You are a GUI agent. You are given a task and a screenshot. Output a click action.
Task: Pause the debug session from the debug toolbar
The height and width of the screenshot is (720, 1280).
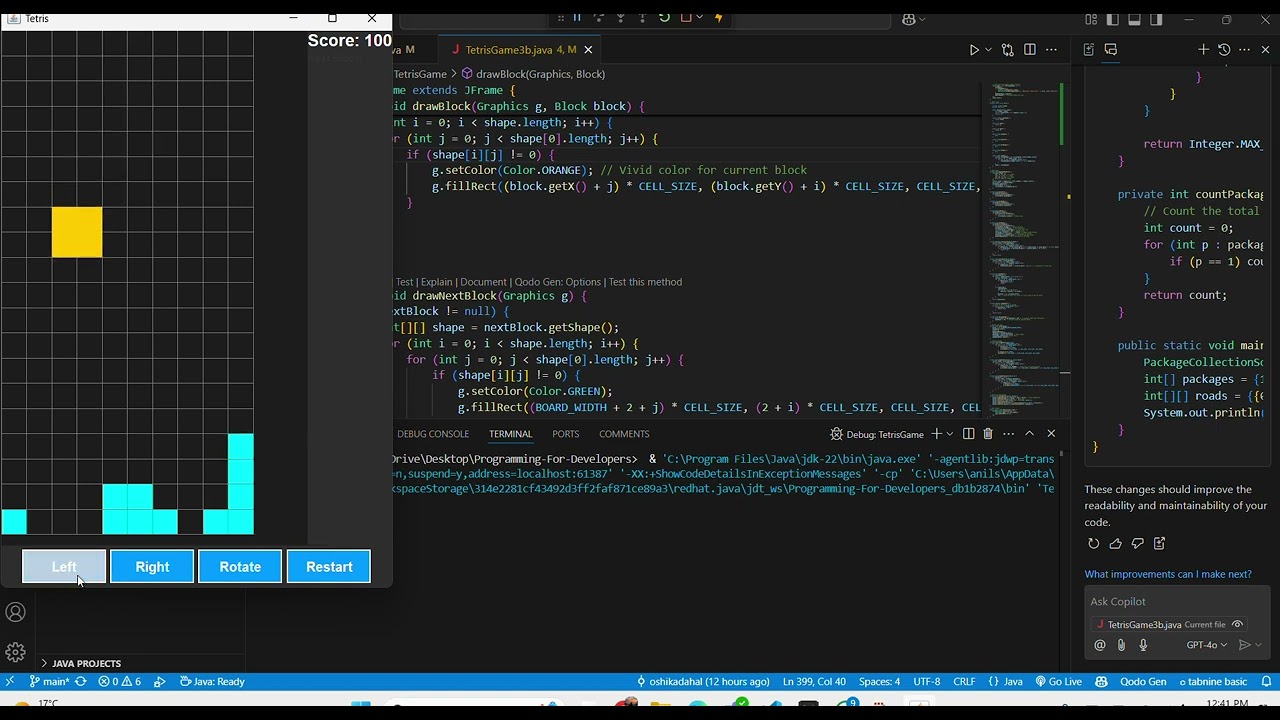[576, 17]
